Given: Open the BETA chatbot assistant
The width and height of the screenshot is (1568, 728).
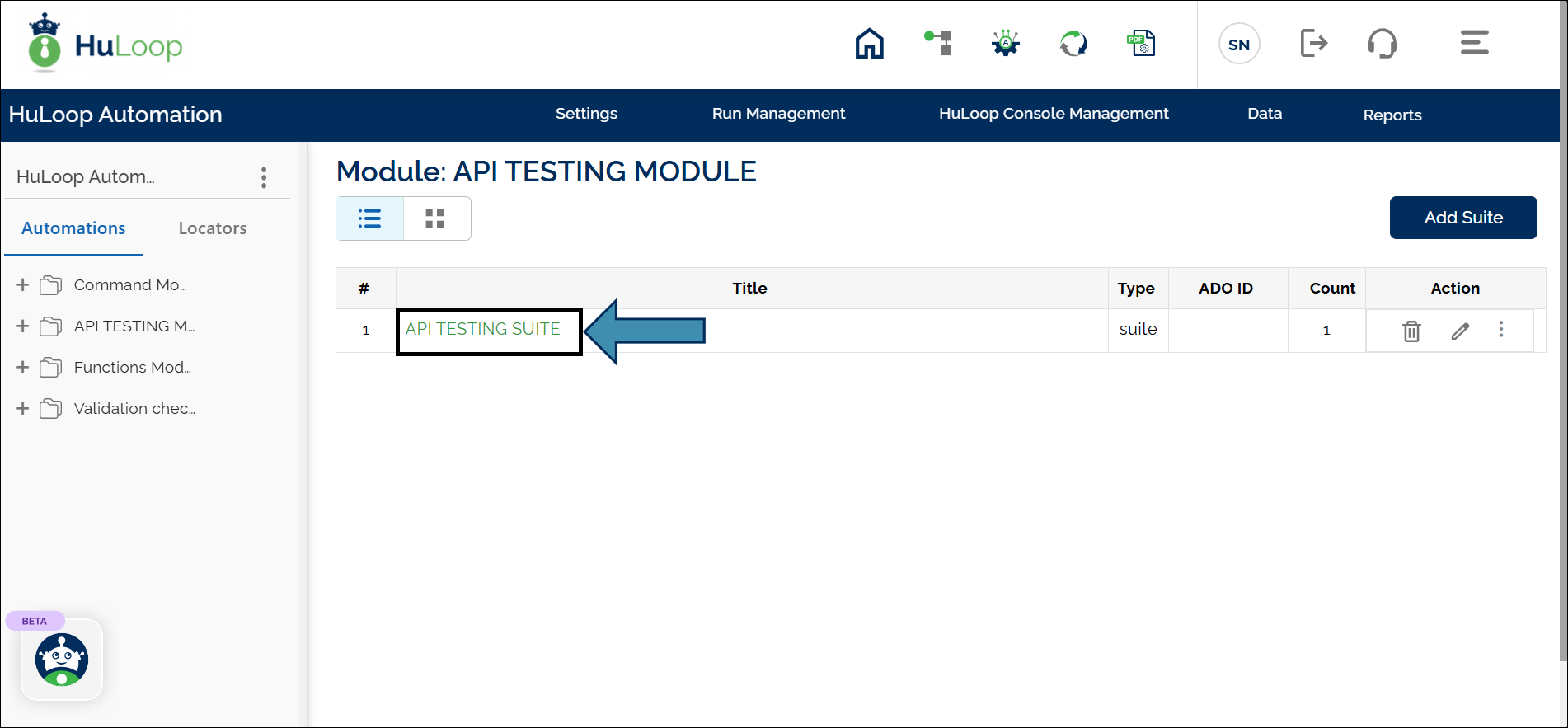Looking at the screenshot, I should [x=62, y=660].
